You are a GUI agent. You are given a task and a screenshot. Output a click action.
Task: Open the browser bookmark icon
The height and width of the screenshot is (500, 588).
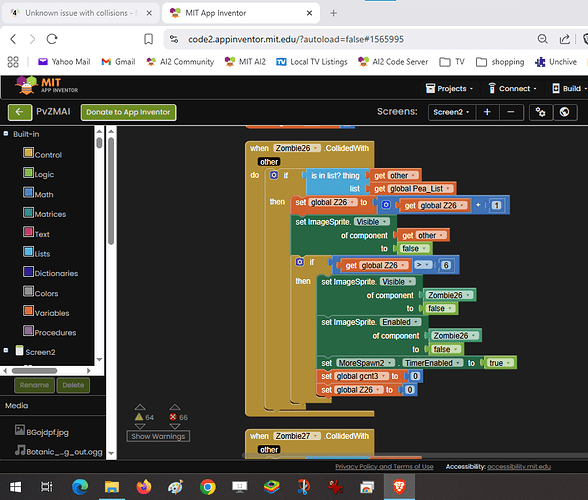click(x=148, y=39)
